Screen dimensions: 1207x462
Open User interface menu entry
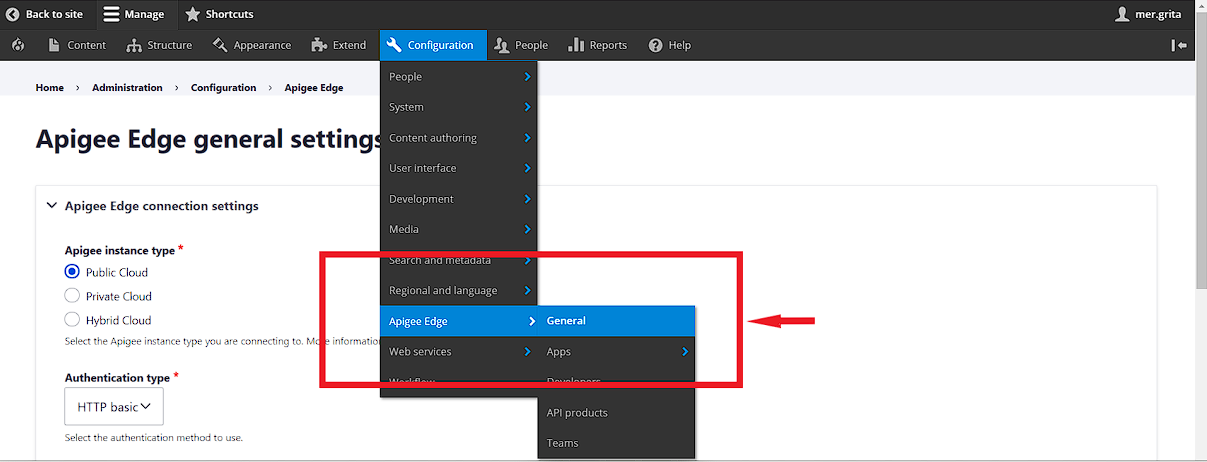point(459,168)
